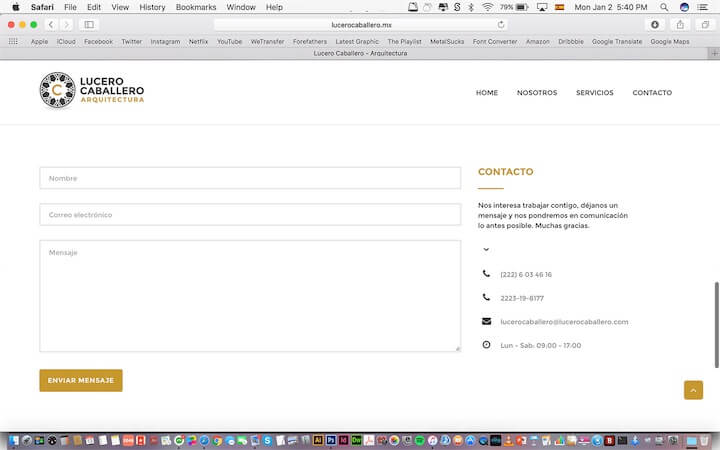Open new tab with plus button
720x450 pixels.
click(x=713, y=53)
